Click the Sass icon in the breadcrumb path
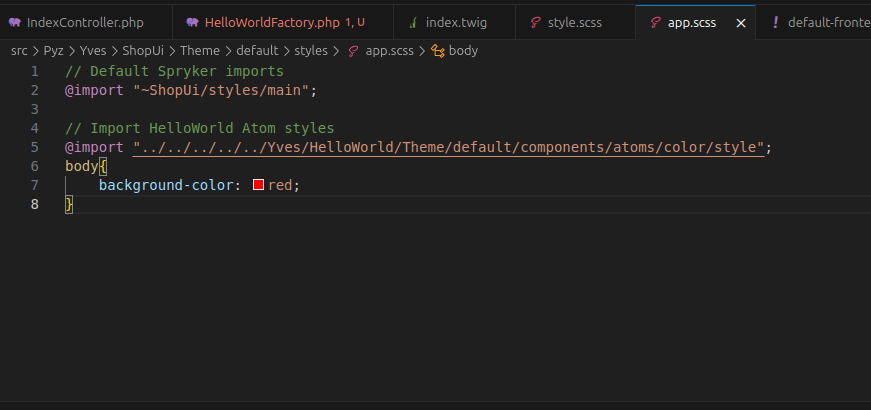Viewport: 871px width, 410px height. coord(353,51)
